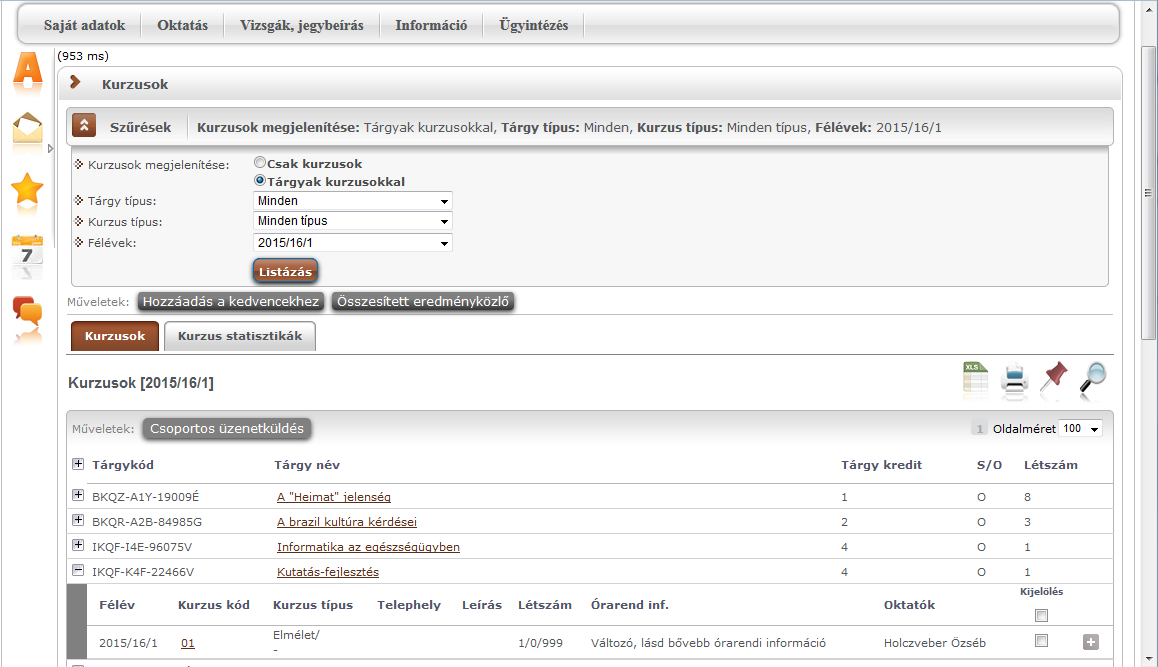Click page number 1 in pager
Image resolution: width=1158 pixels, height=667 pixels.
point(979,428)
